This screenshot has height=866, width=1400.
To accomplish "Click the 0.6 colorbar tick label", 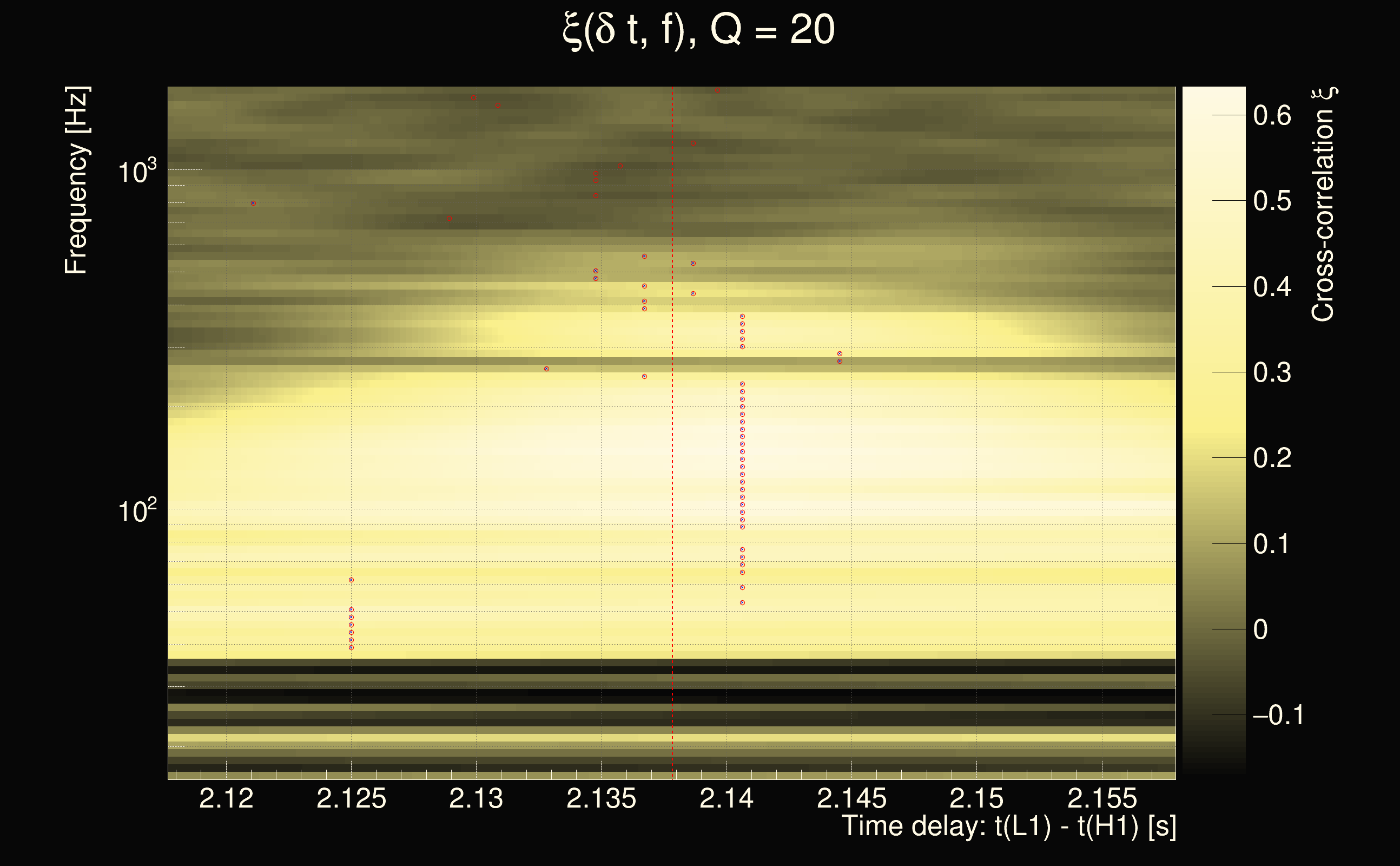I will click(1272, 116).
